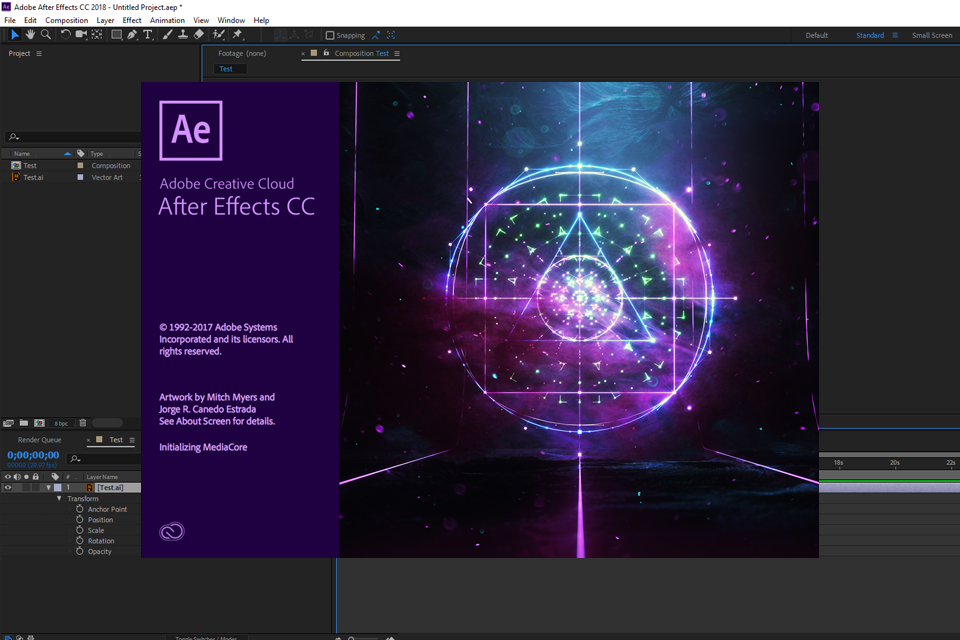960x640 pixels.
Task: Open the Test timeline panel menu
Action: click(132, 440)
